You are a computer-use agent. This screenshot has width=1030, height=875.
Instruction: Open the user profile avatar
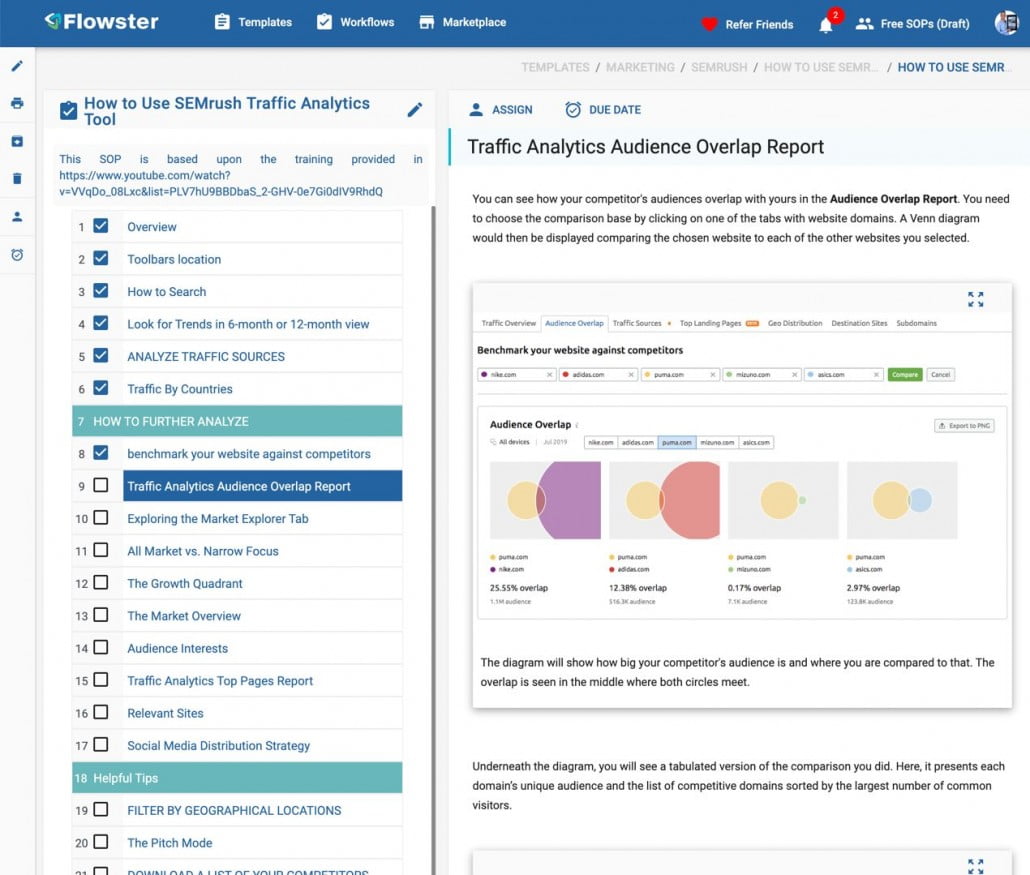click(x=1006, y=23)
